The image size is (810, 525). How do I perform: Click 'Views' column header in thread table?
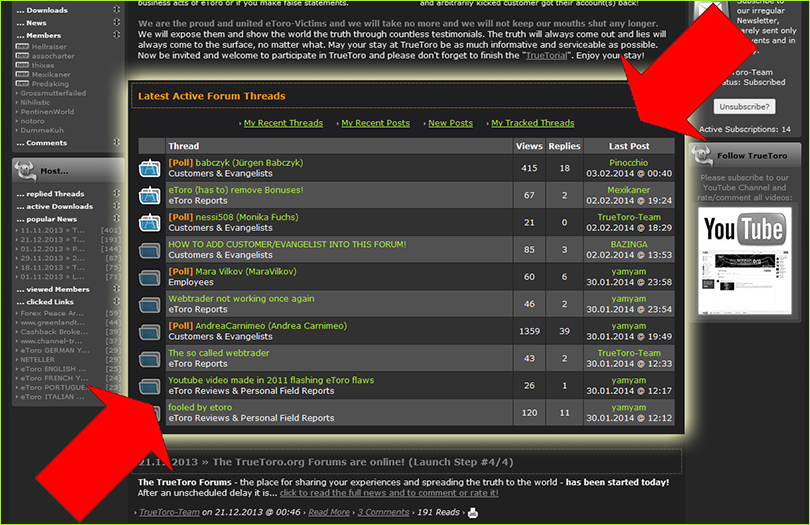click(x=529, y=146)
